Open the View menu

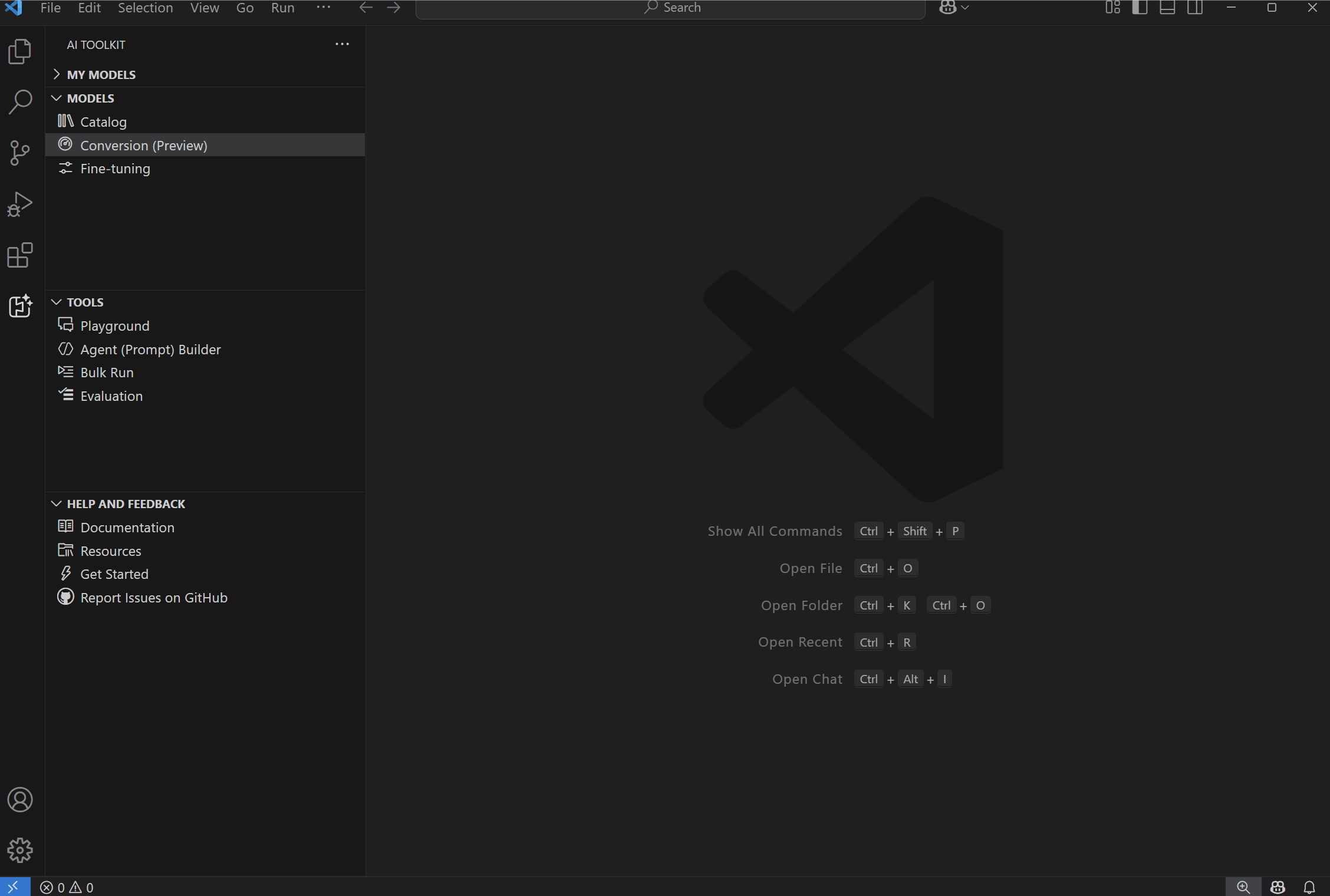pos(204,8)
